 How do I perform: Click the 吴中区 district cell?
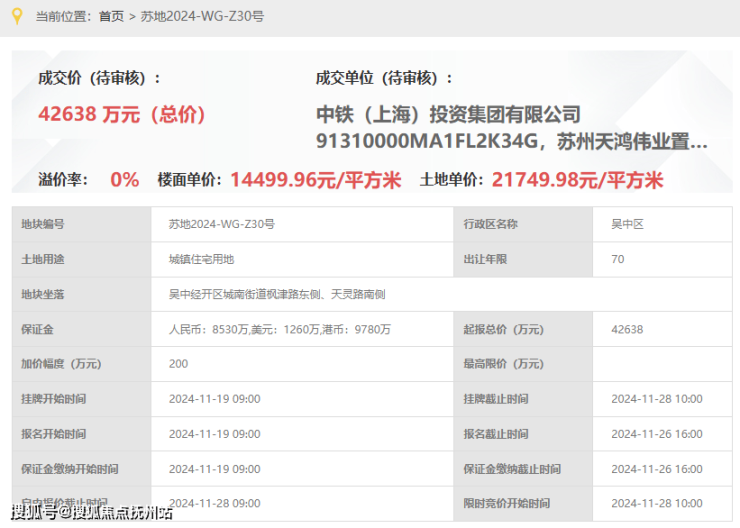click(x=628, y=224)
